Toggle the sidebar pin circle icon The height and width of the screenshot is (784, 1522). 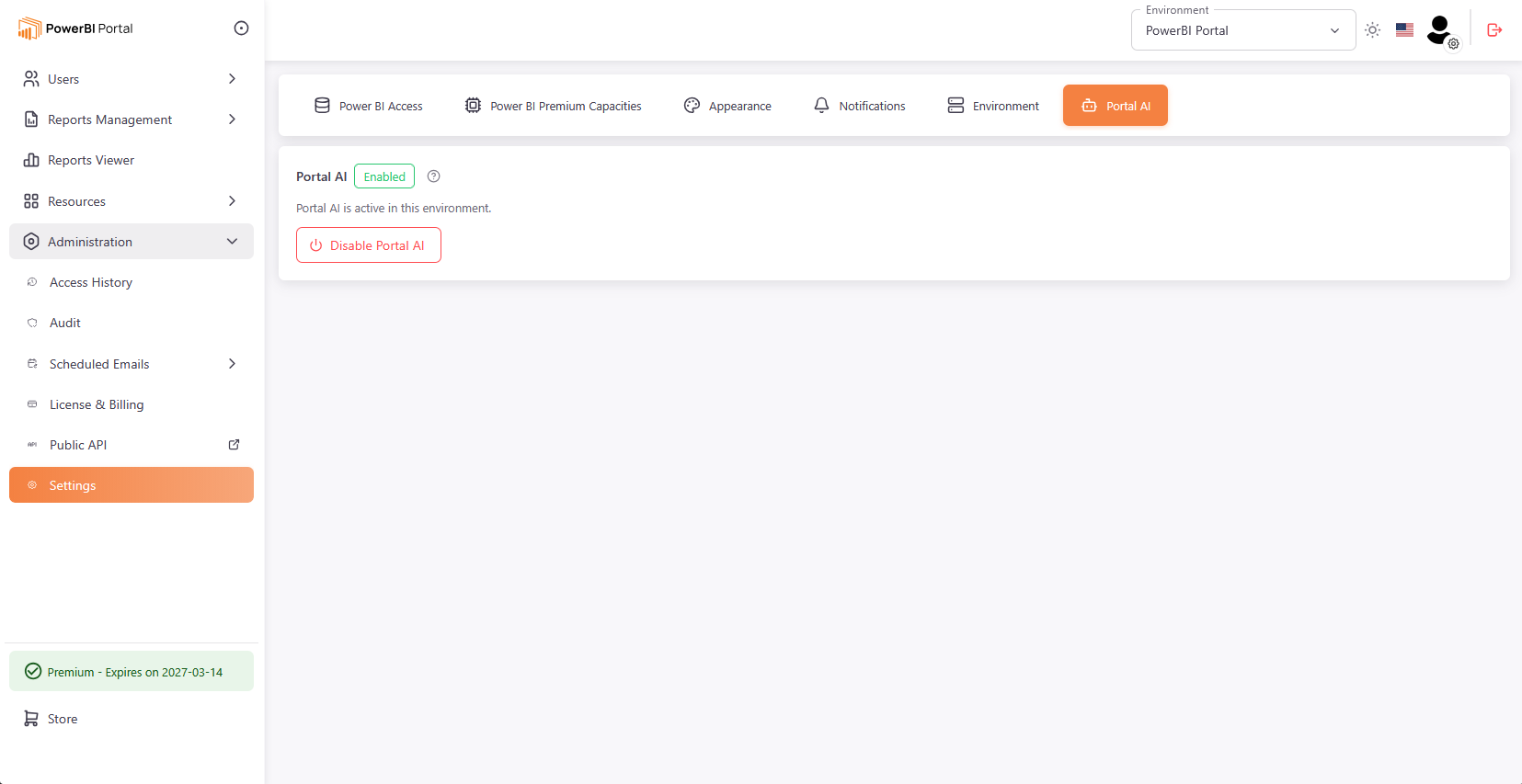click(241, 28)
